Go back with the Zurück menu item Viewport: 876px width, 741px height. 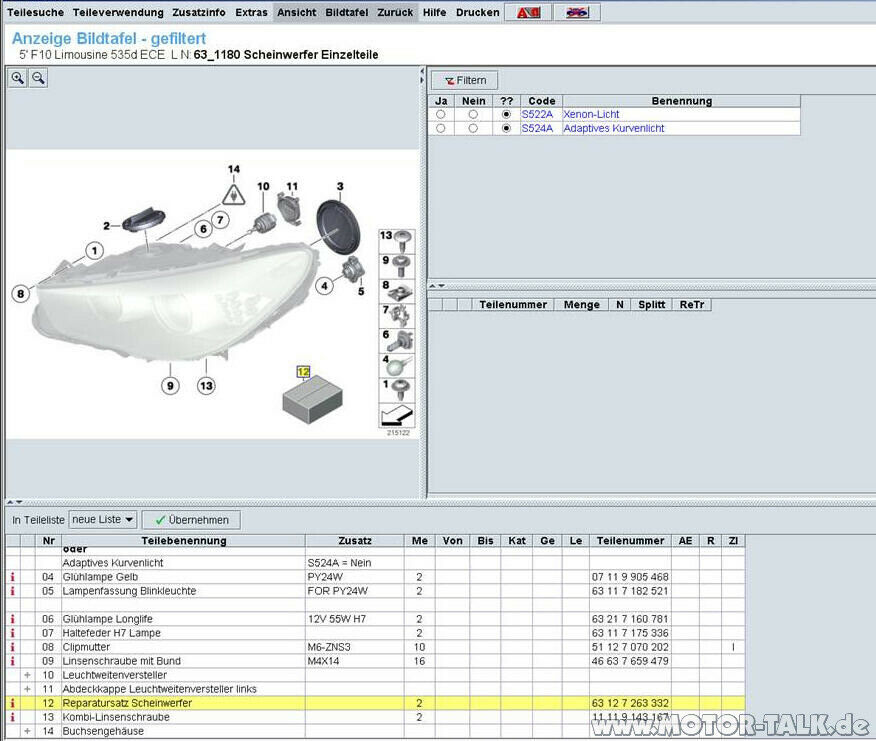click(x=395, y=12)
